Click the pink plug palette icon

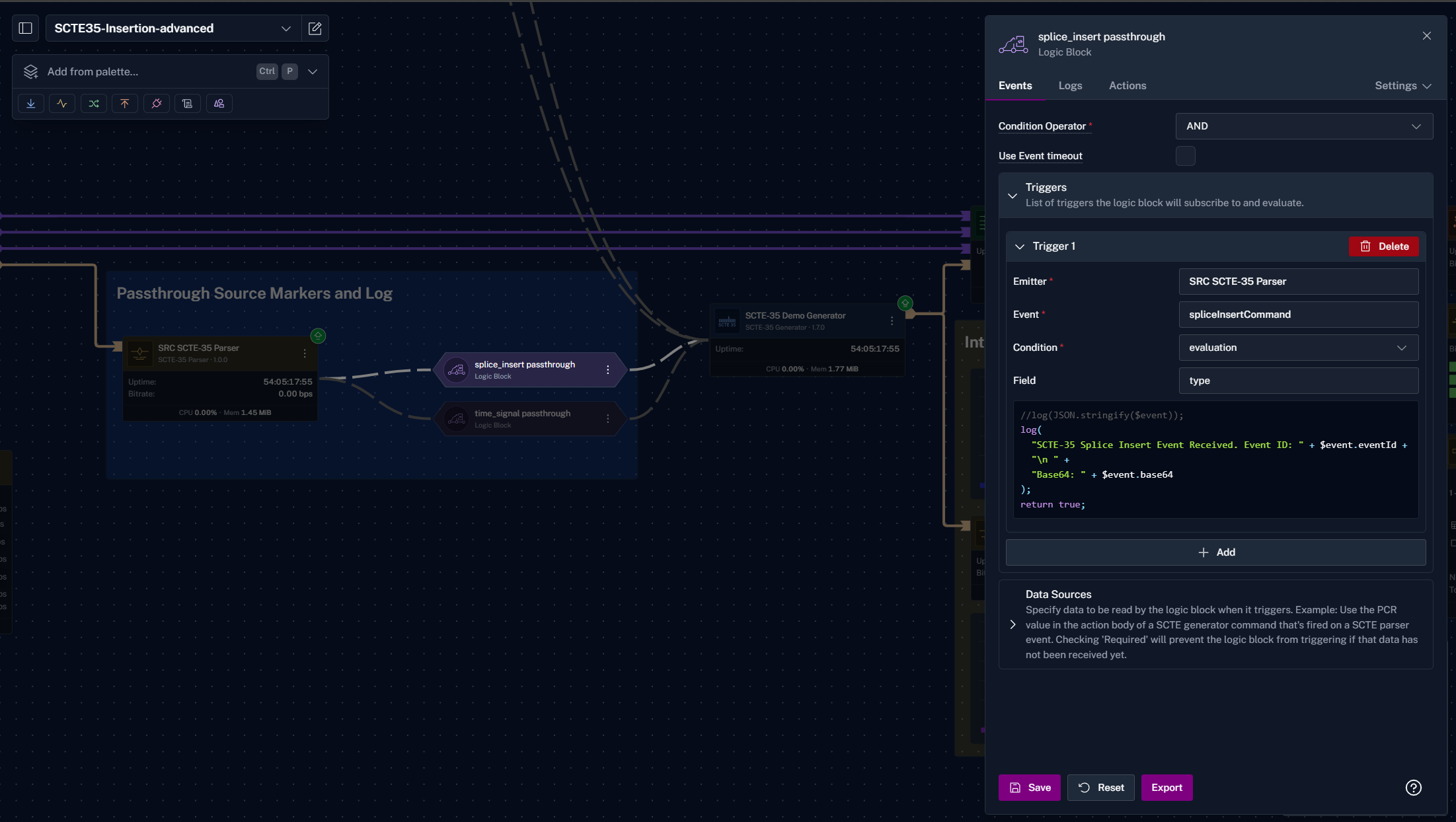point(157,104)
